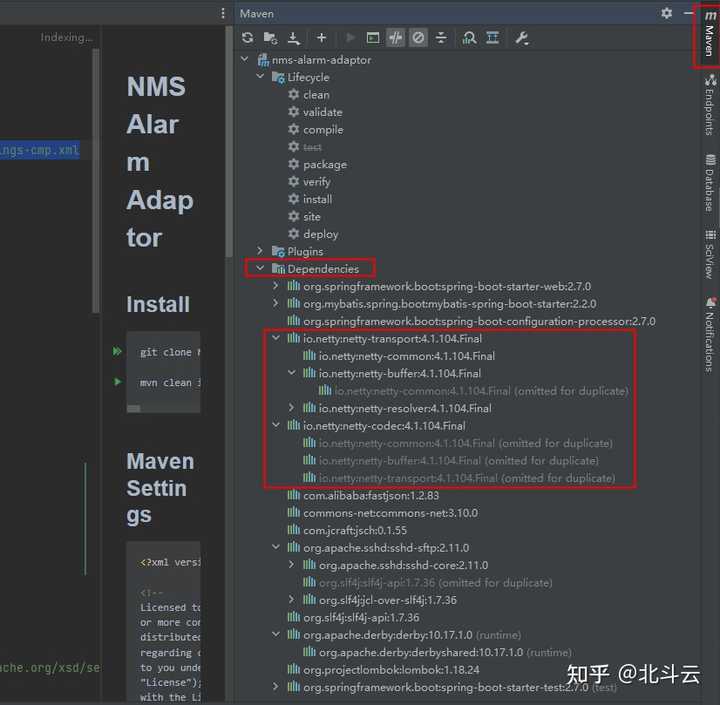This screenshot has height=705, width=720.
Task: Expand mybatis-spring-boot-starter dependency
Action: pyautogui.click(x=276, y=303)
